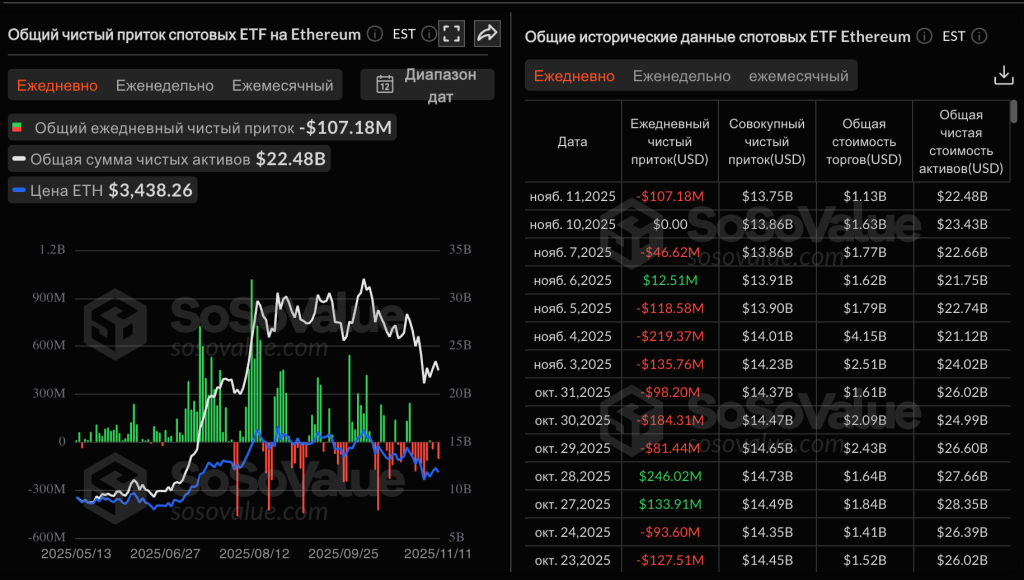Click info icon next to table EST label
This screenshot has width=1024, height=580.
click(x=979, y=36)
